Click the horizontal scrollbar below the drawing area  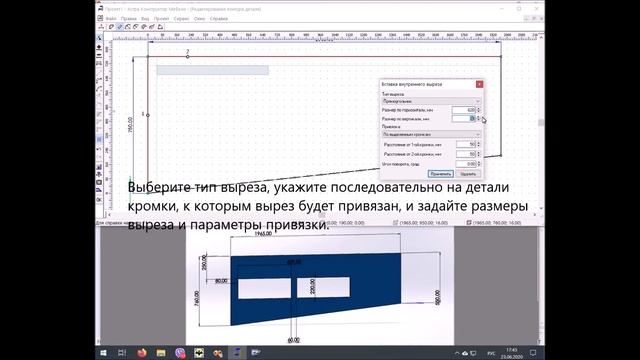click(322, 215)
